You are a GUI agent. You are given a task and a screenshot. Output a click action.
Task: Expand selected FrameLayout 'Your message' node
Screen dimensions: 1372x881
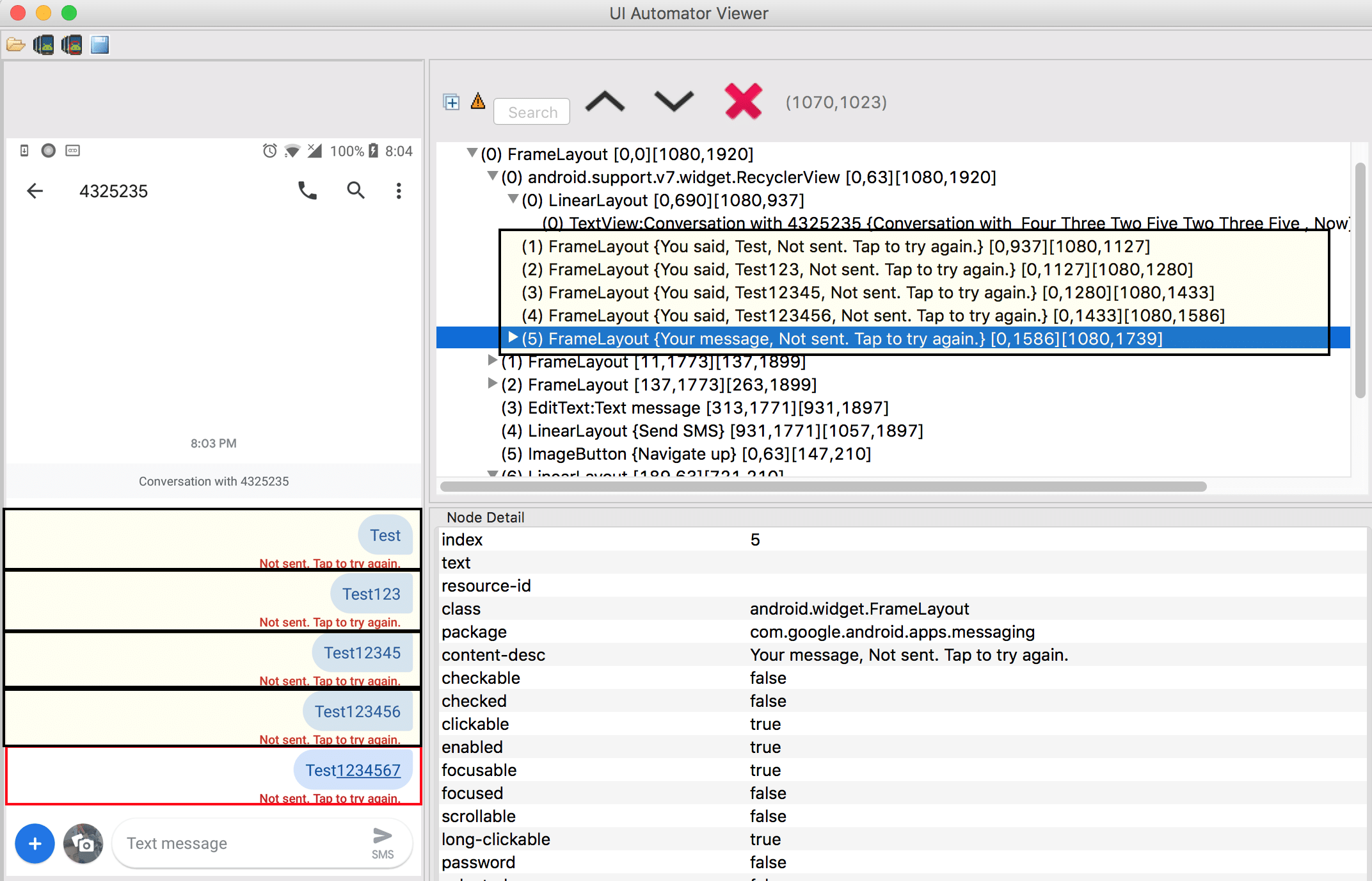(513, 337)
